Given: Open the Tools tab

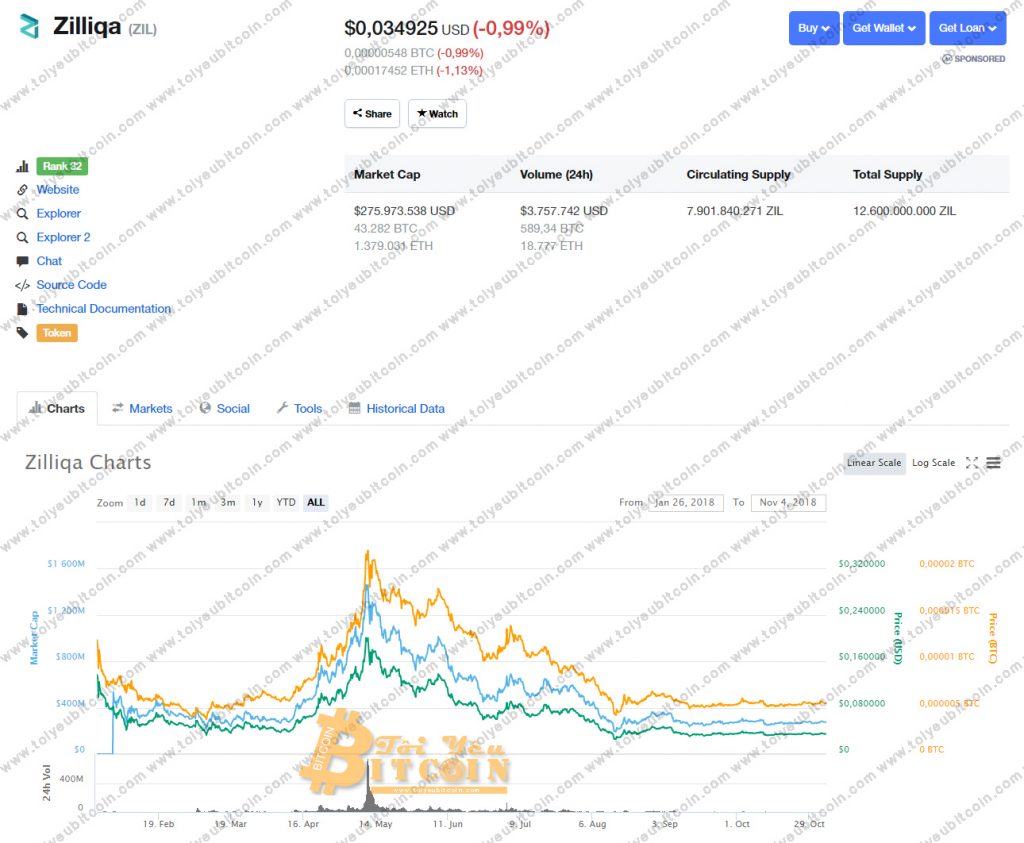Looking at the screenshot, I should [300, 409].
